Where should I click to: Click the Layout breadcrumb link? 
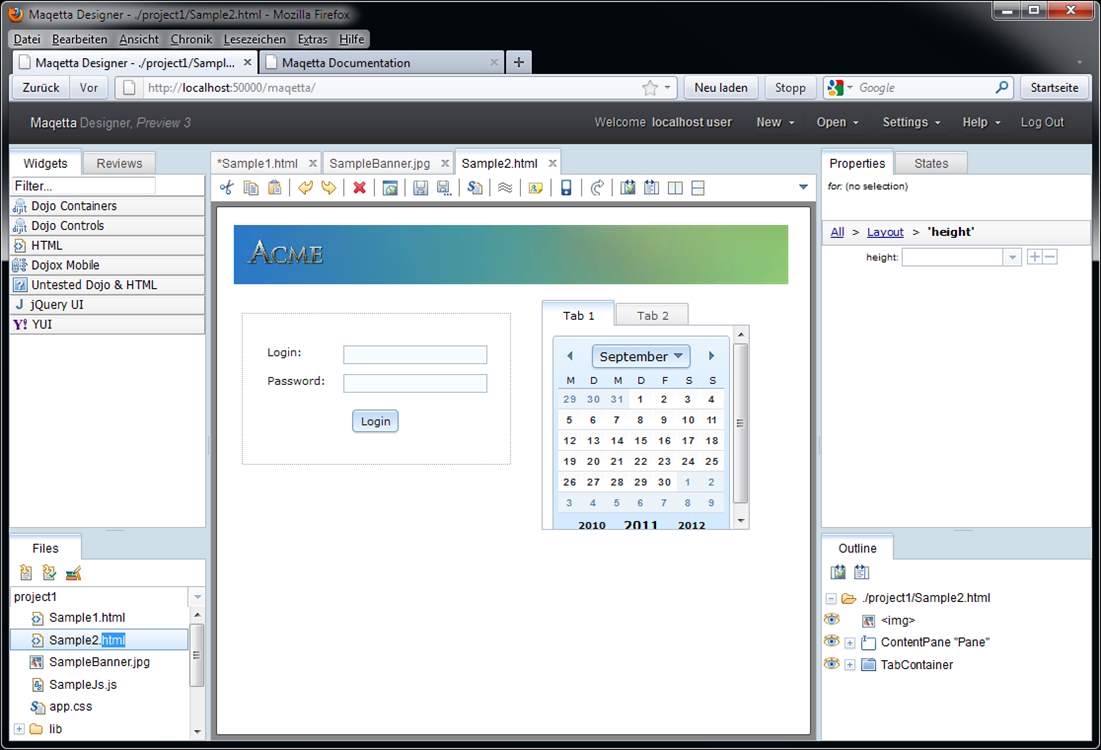pyautogui.click(x=885, y=232)
